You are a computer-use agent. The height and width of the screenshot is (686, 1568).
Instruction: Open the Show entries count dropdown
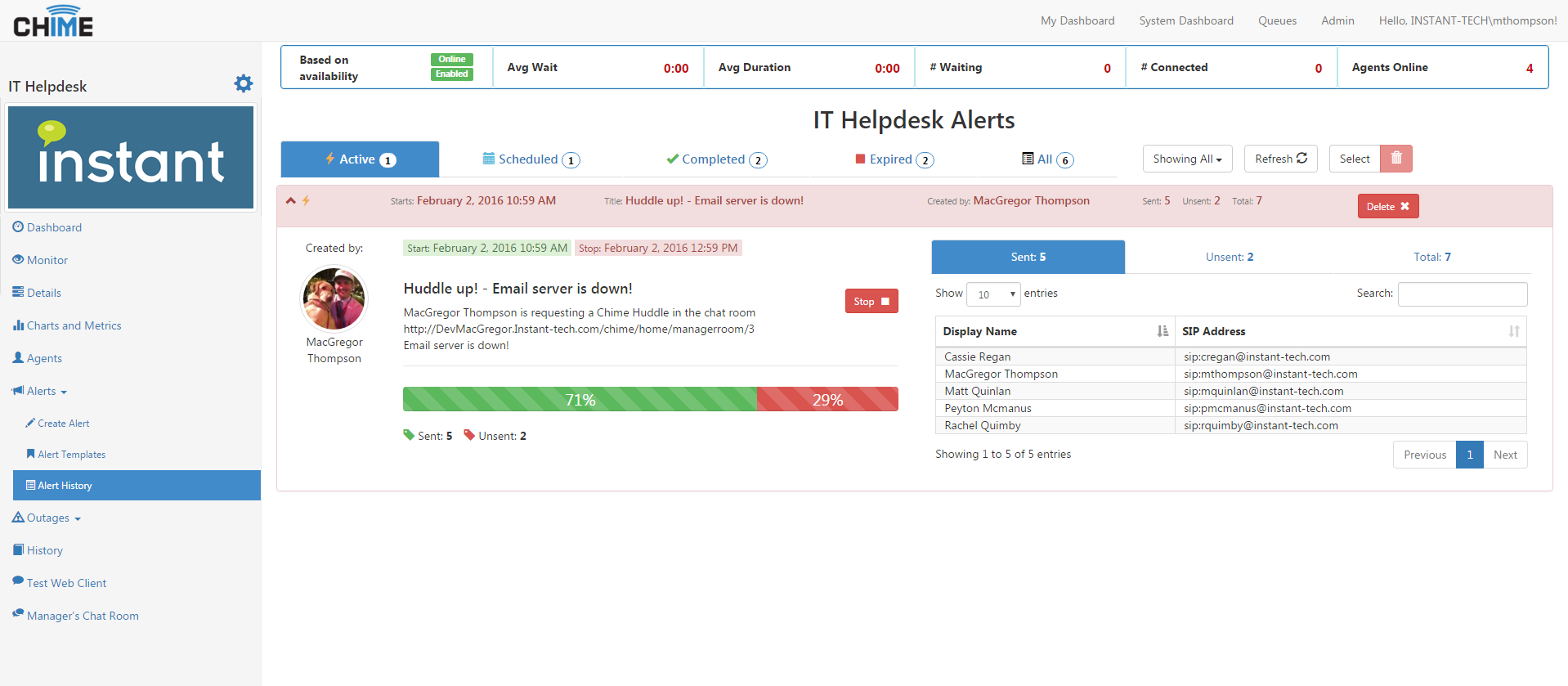993,294
